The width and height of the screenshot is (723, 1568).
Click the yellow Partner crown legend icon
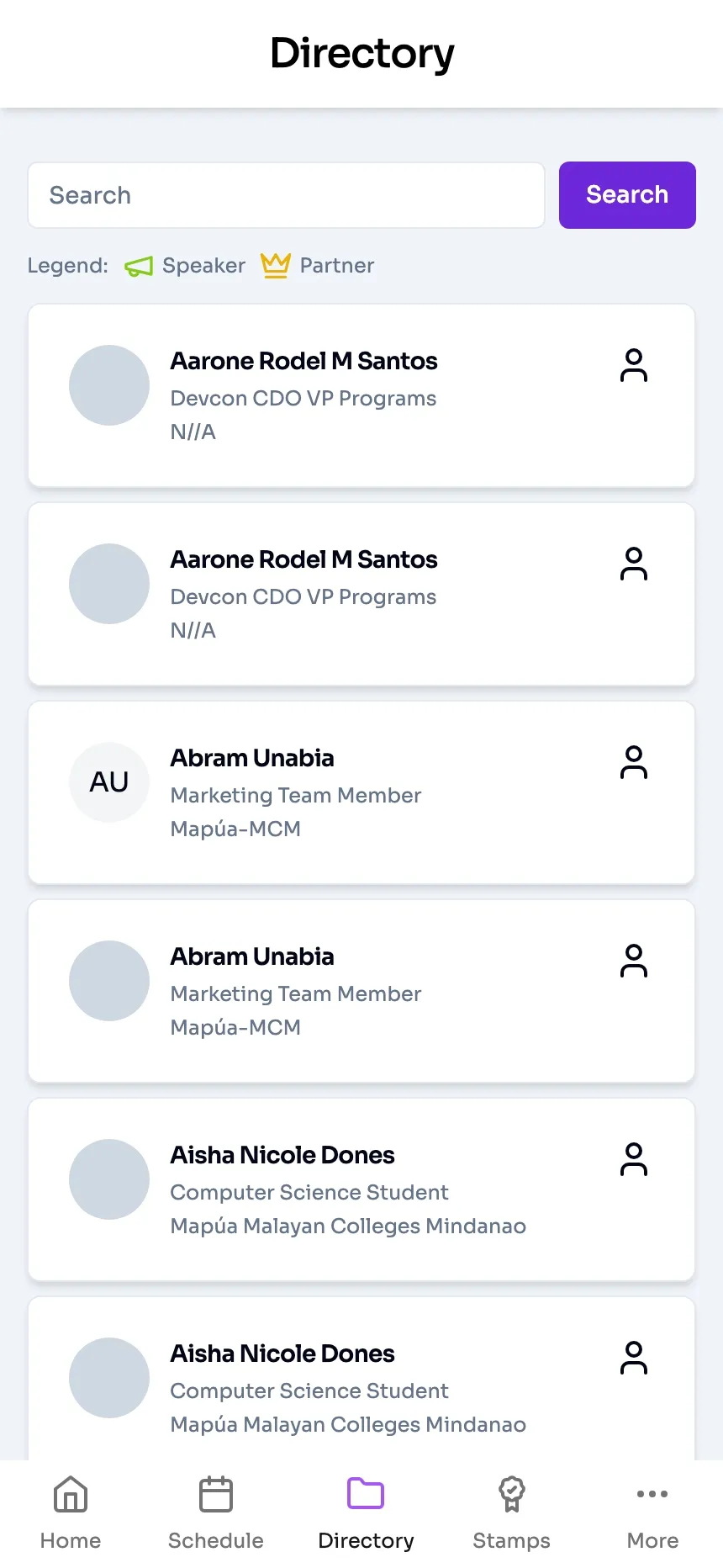[x=275, y=266]
